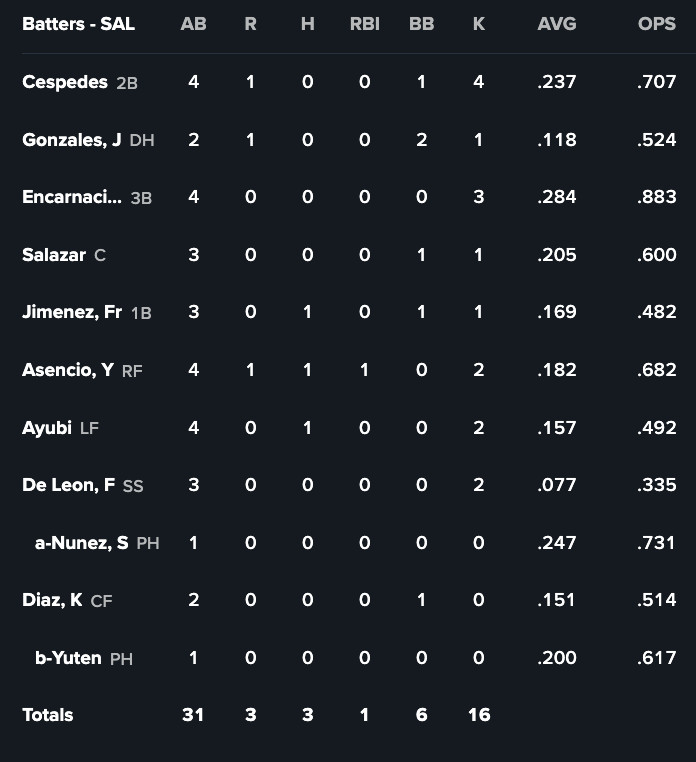The image size is (696, 762).
Task: Click the Batters - SAL header
Action: (78, 24)
